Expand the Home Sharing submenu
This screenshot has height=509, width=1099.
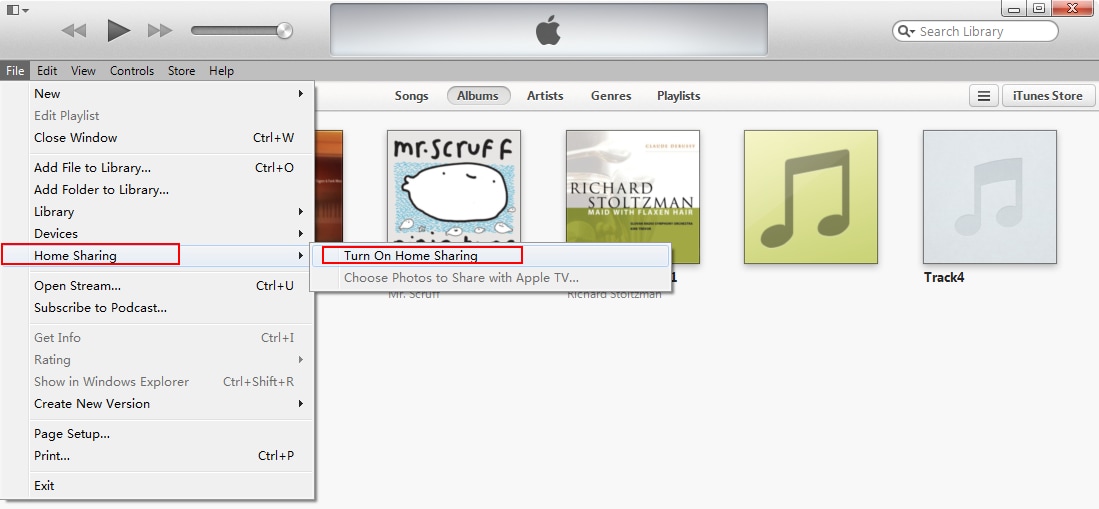tap(157, 256)
